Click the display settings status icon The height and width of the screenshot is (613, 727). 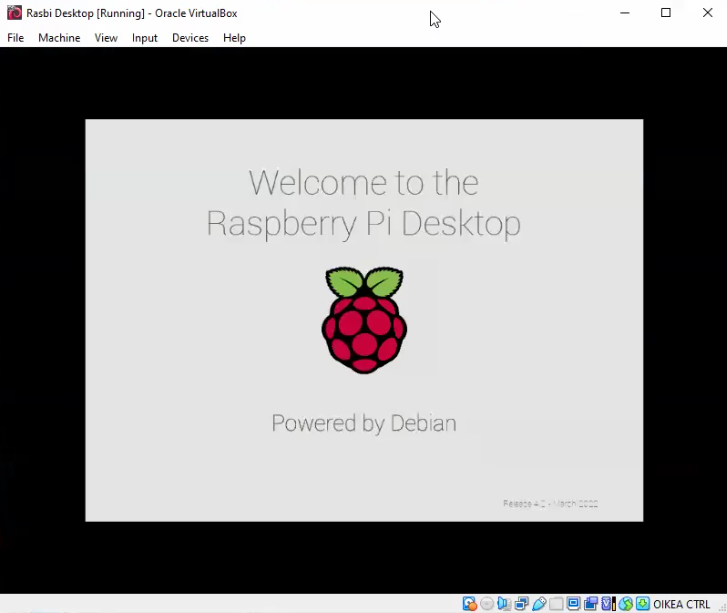(574, 604)
